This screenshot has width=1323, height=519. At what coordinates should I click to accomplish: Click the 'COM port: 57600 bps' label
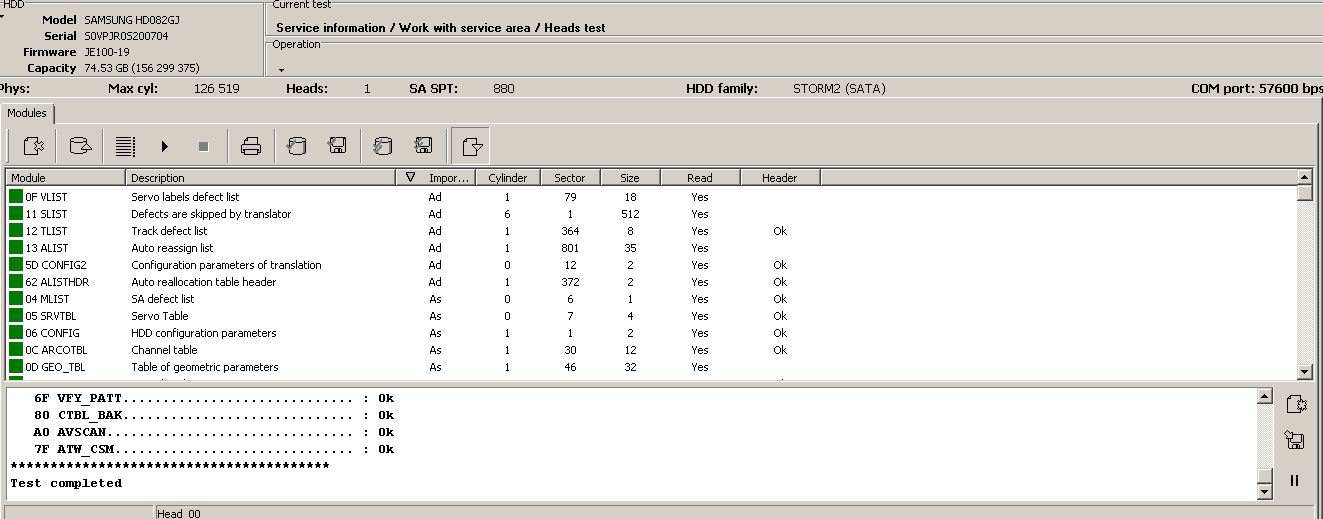coord(1256,88)
